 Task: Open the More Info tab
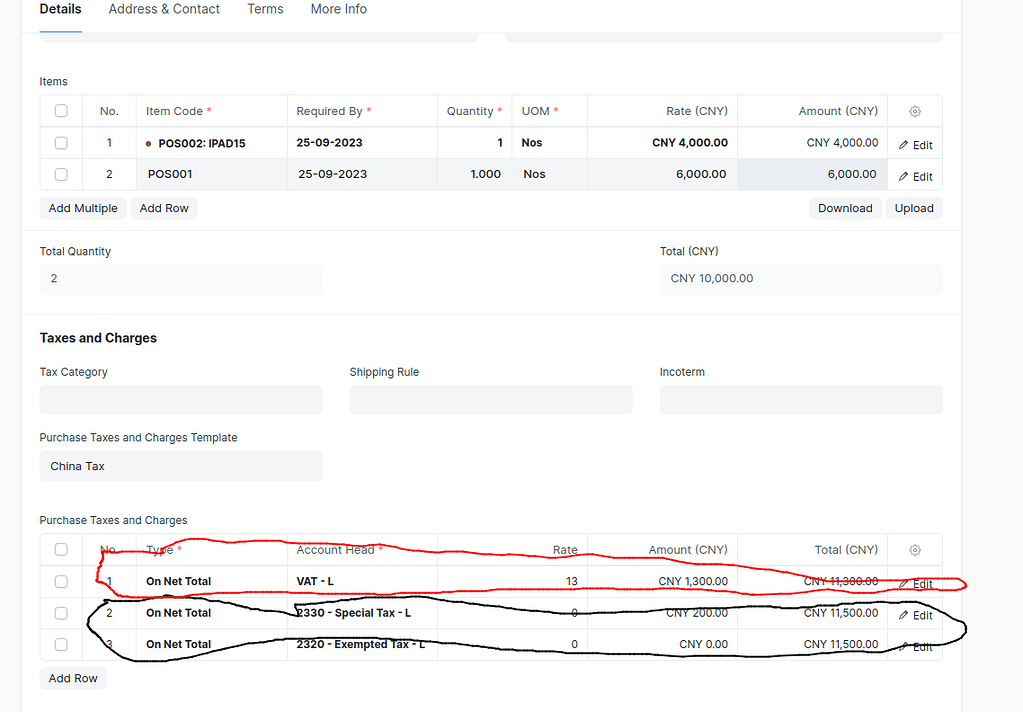(x=338, y=9)
